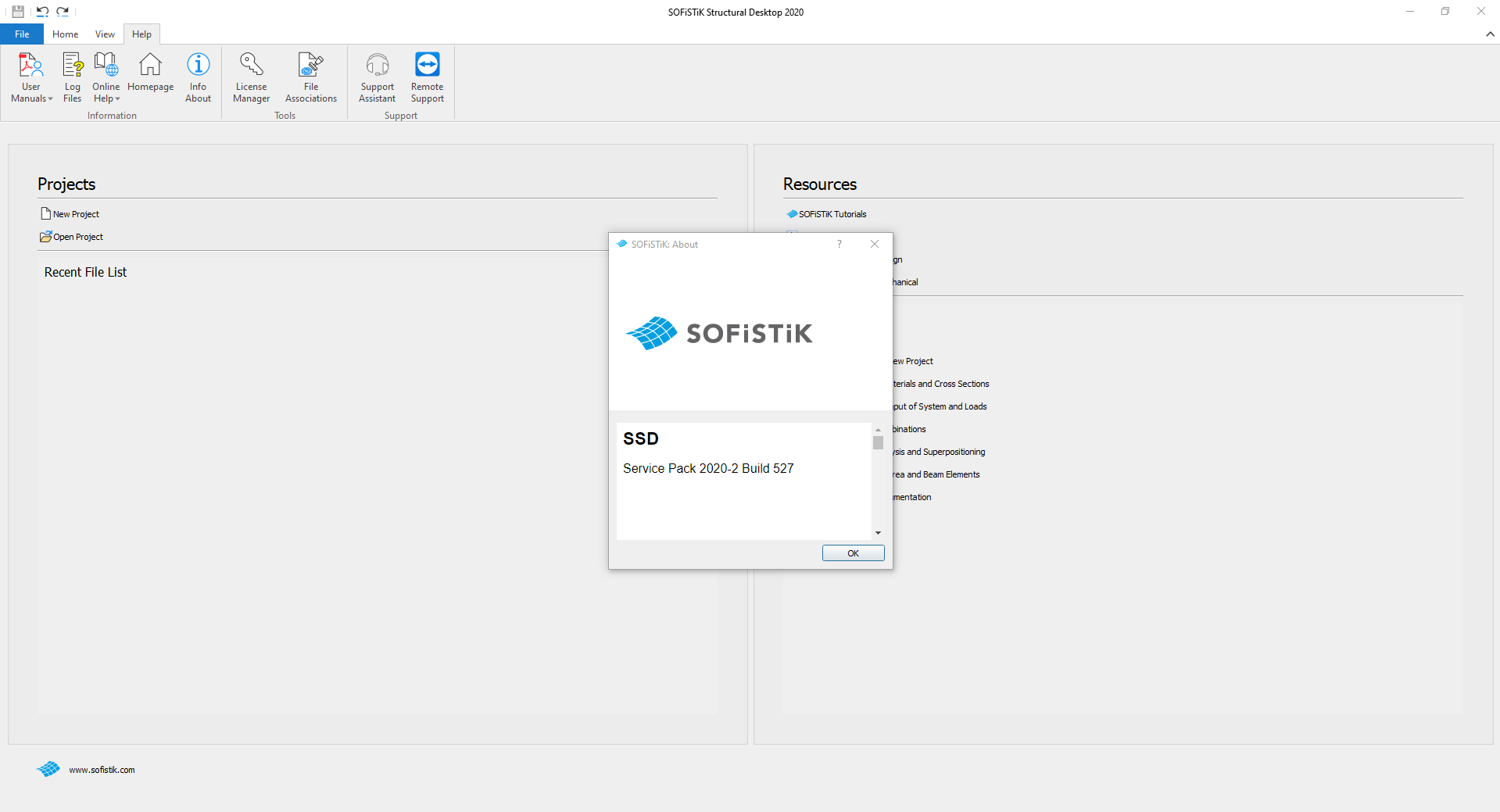Click the About dialog scrollbar thumb

[878, 443]
